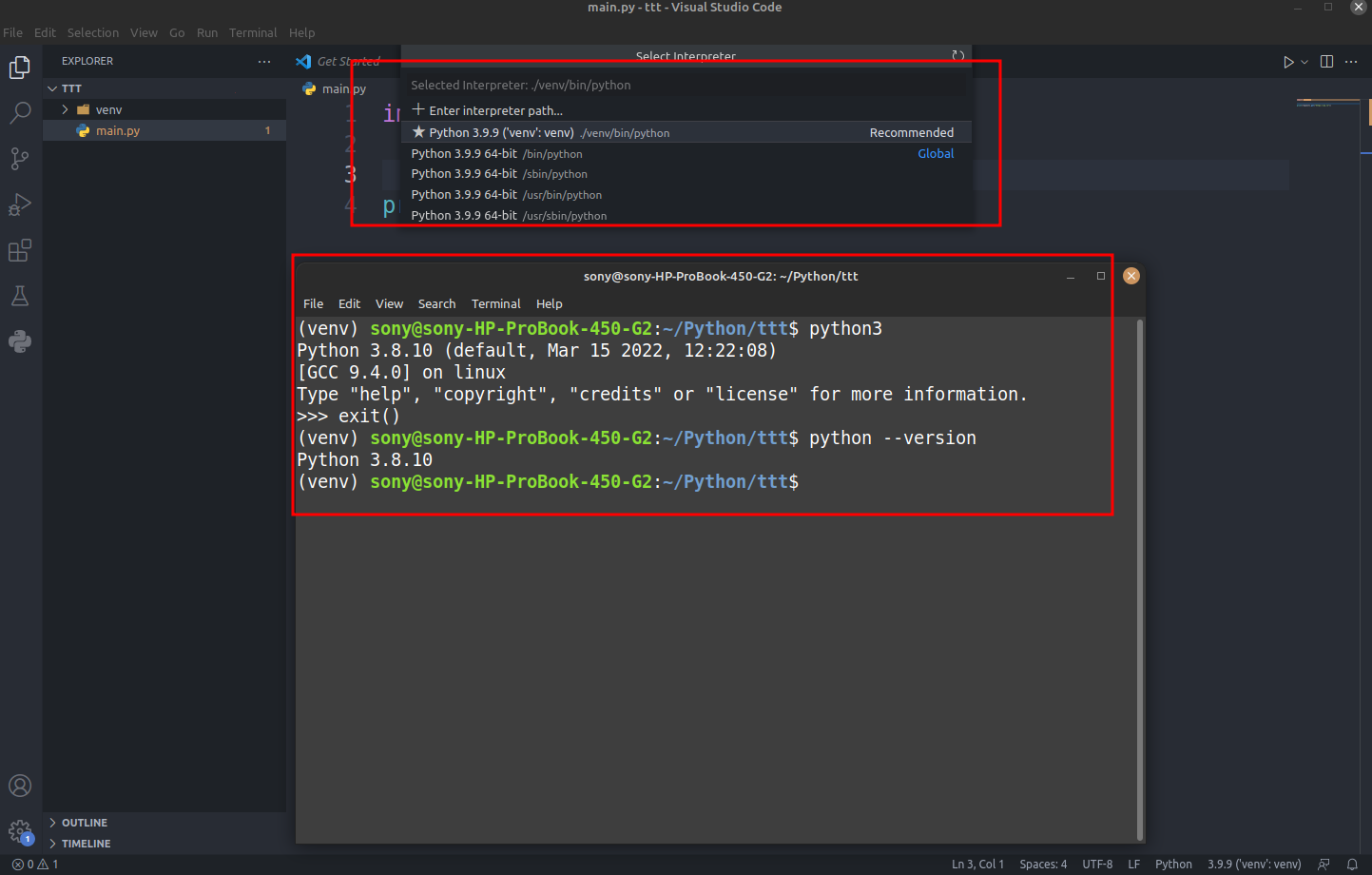Select Python 3.9.9 /usr/bin/python interpreter
Image resolution: width=1372 pixels, height=875 pixels.
[686, 195]
